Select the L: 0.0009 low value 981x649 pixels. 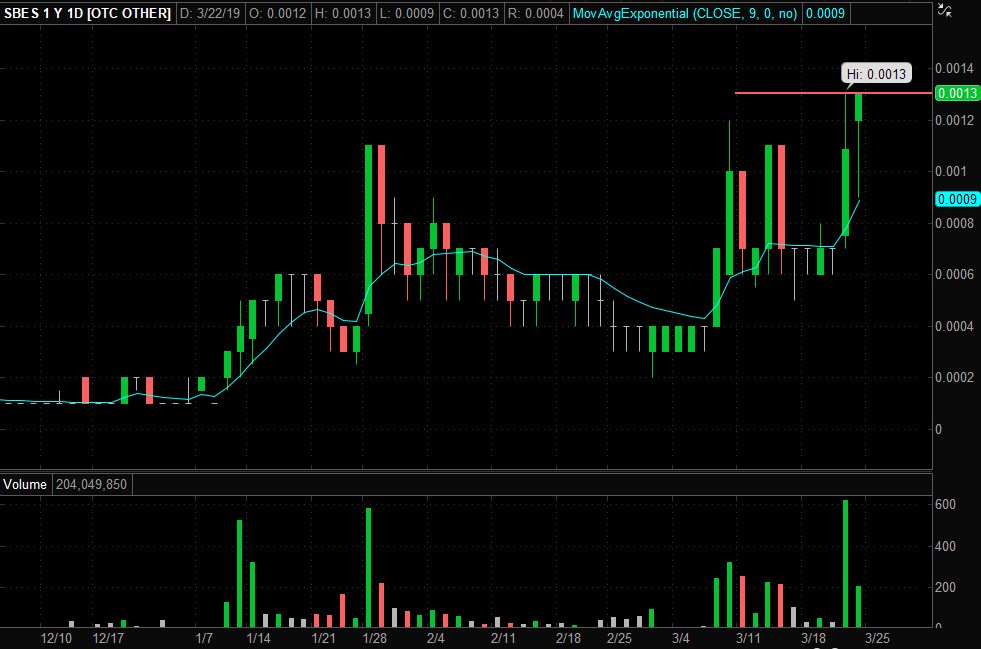pos(408,14)
